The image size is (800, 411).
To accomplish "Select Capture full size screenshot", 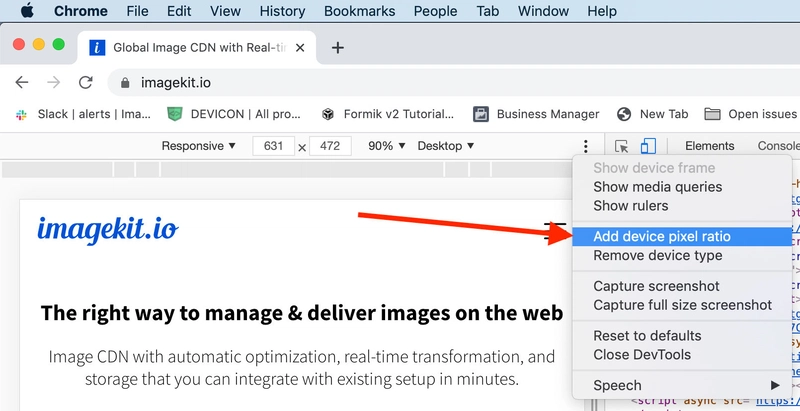I will (x=681, y=305).
